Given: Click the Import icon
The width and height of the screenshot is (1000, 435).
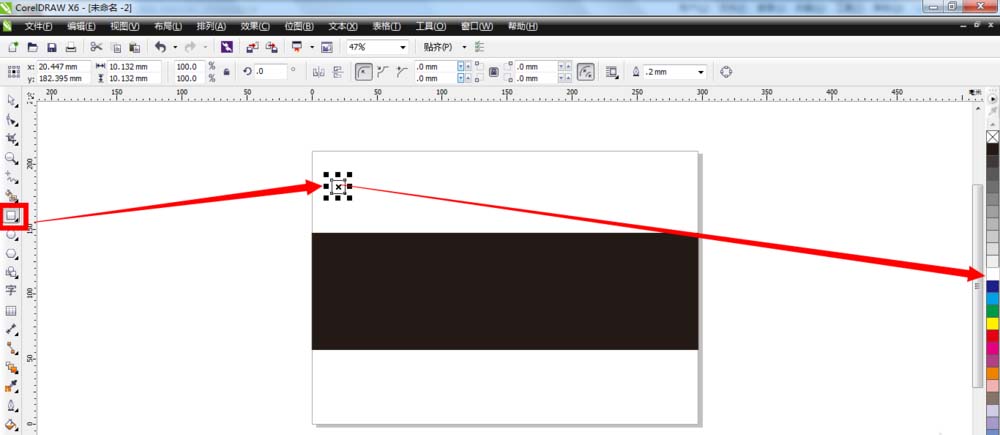Looking at the screenshot, I should [x=253, y=47].
